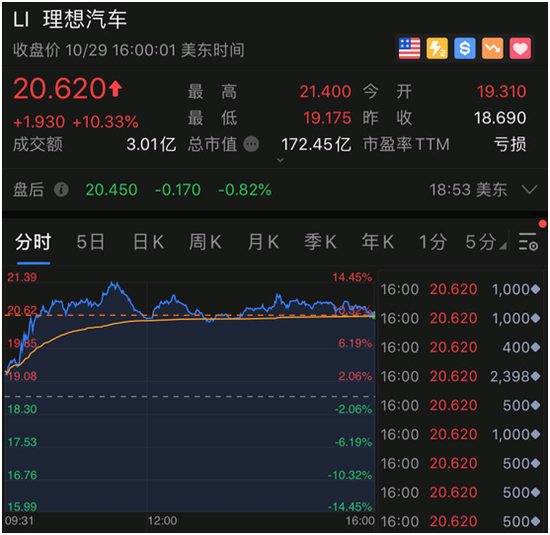The height and width of the screenshot is (535, 550).
Task: Select the 周K chart tab
Action: pos(205,242)
